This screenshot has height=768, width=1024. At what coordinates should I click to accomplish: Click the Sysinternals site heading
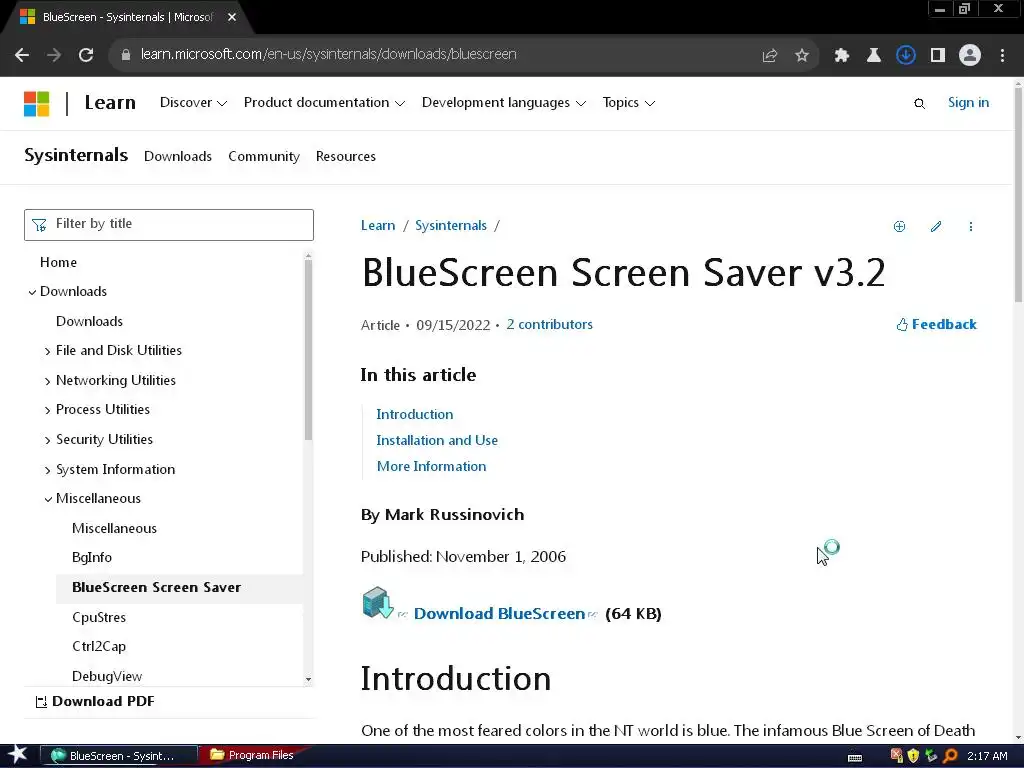click(x=76, y=155)
